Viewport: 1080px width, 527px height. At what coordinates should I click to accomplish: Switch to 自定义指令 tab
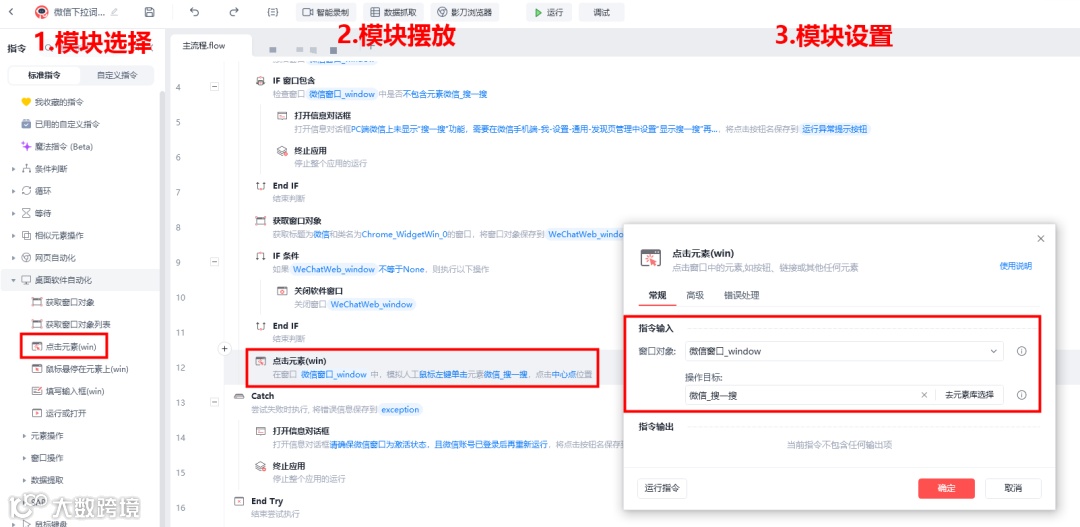116,75
